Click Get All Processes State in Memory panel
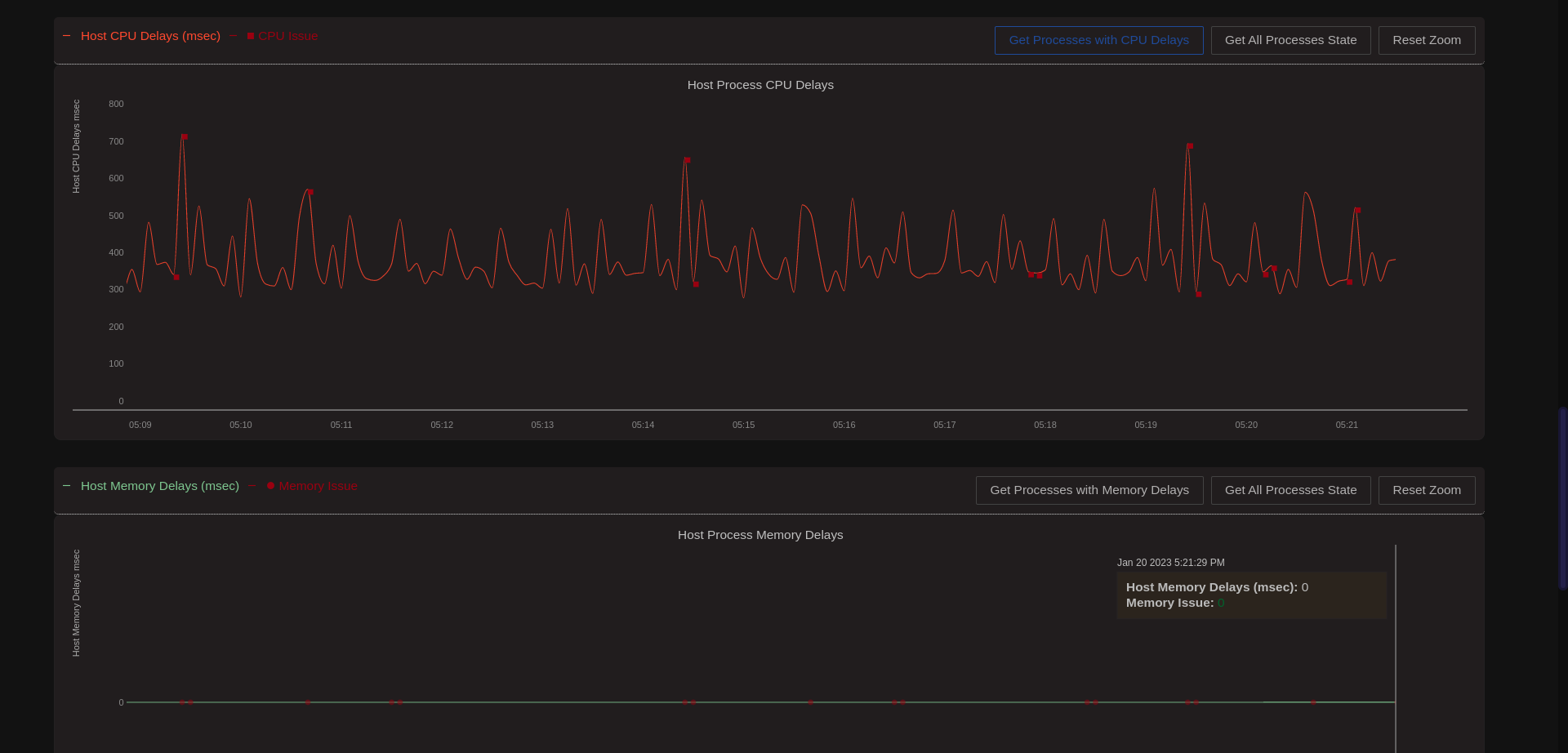The width and height of the screenshot is (1568, 753). click(x=1290, y=490)
